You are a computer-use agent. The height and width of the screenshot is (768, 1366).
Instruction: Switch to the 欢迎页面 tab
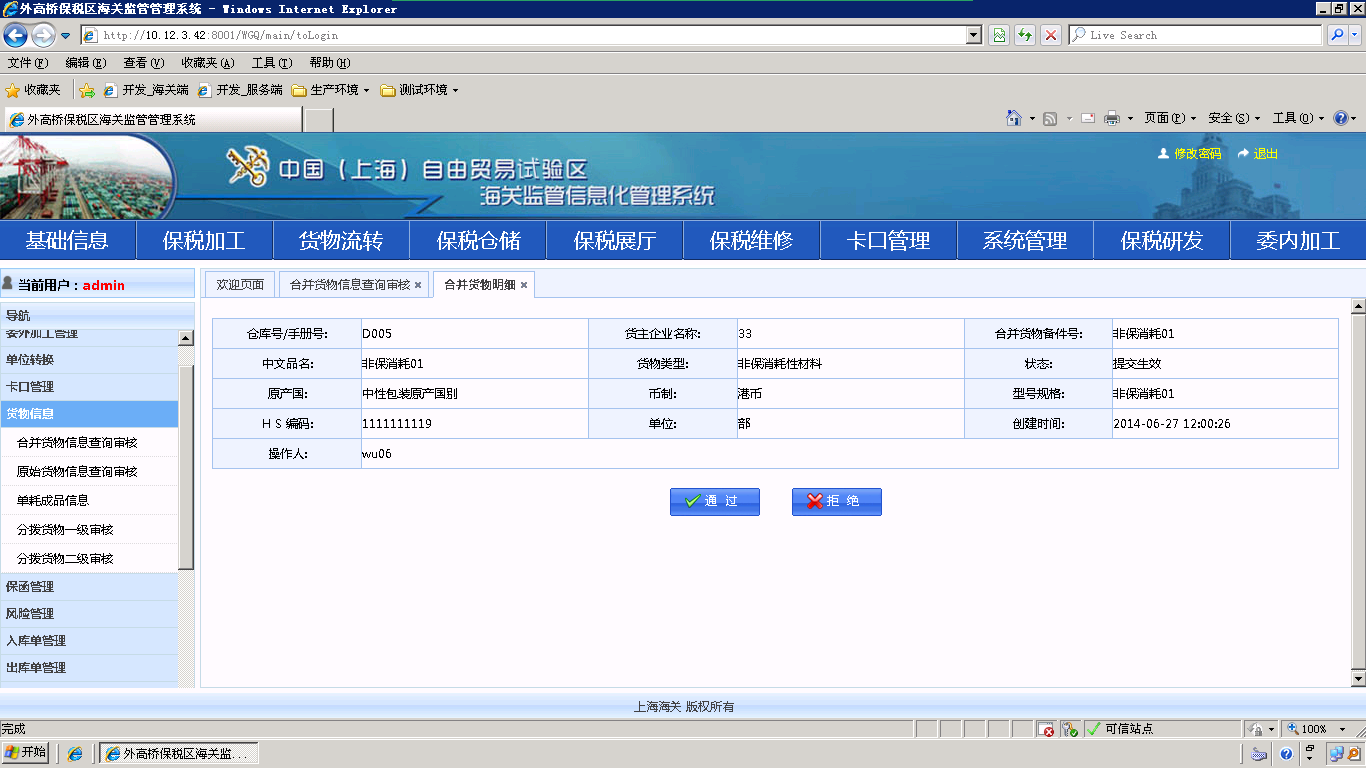(x=240, y=285)
